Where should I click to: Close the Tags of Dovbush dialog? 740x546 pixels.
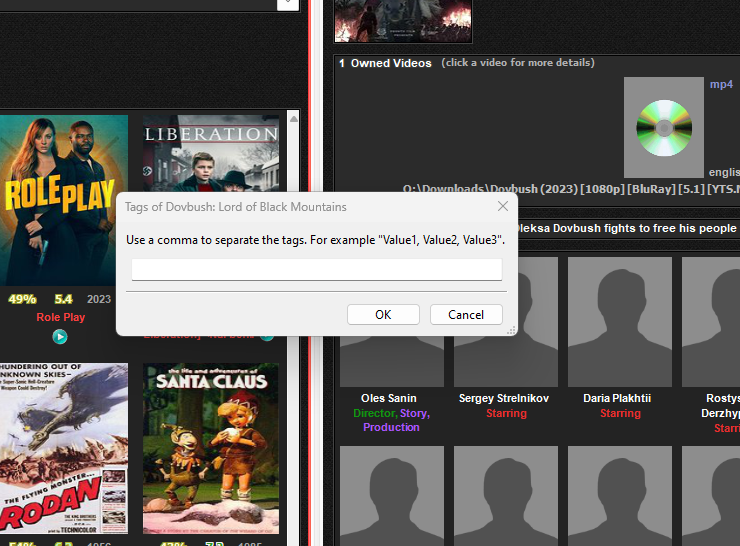tap(503, 206)
